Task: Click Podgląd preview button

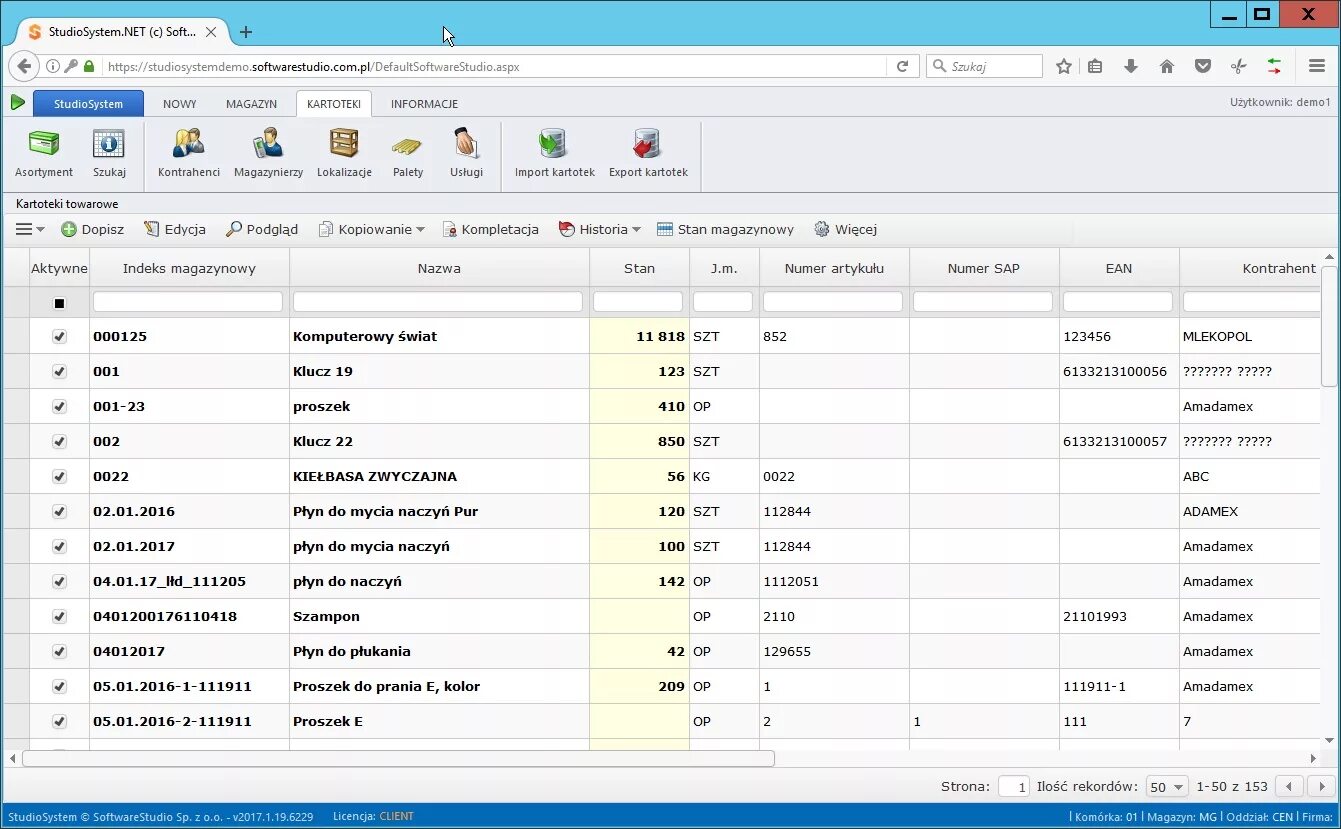Action: (261, 229)
